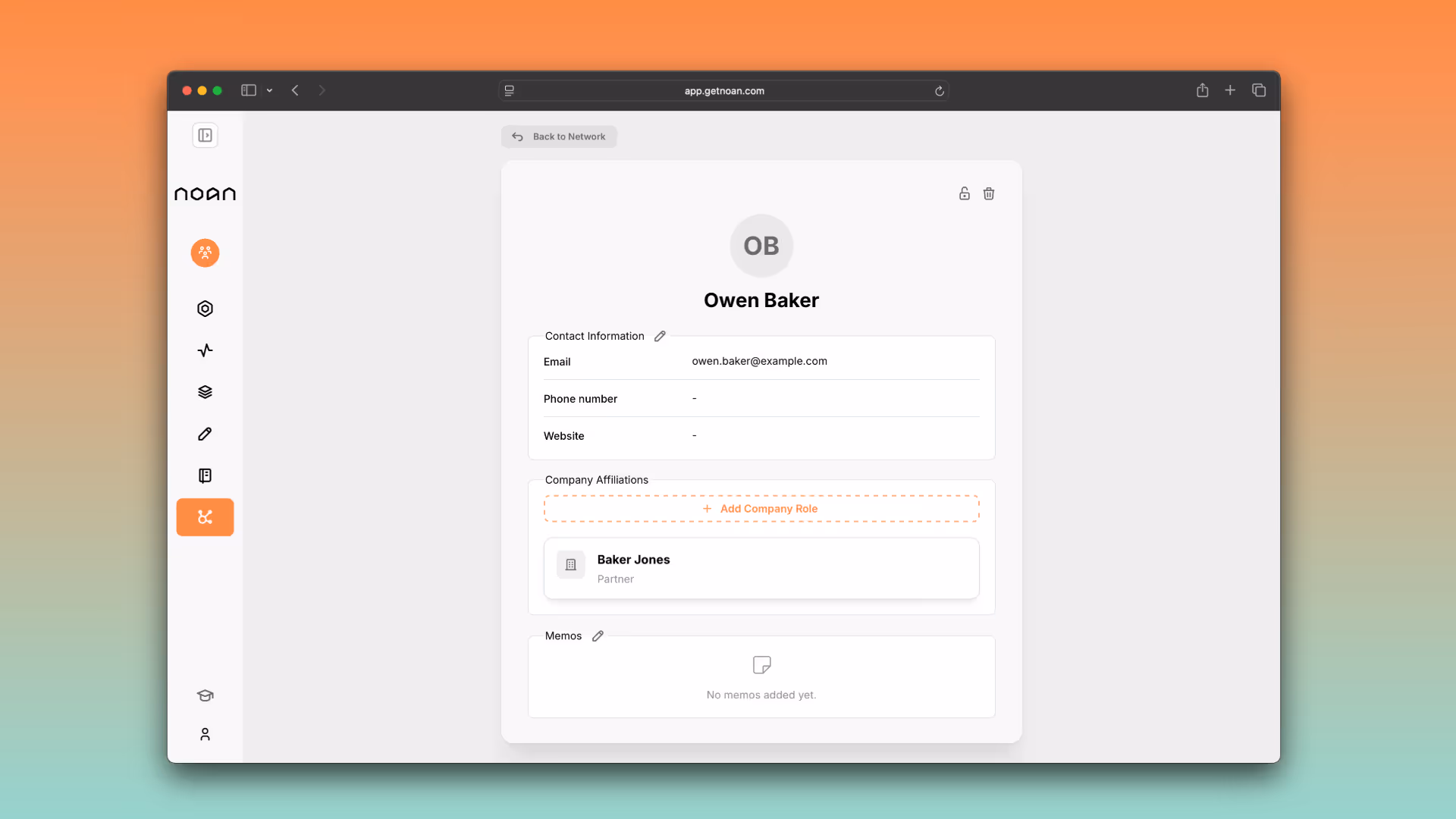Open the activity pulse sidebar icon

point(205,350)
